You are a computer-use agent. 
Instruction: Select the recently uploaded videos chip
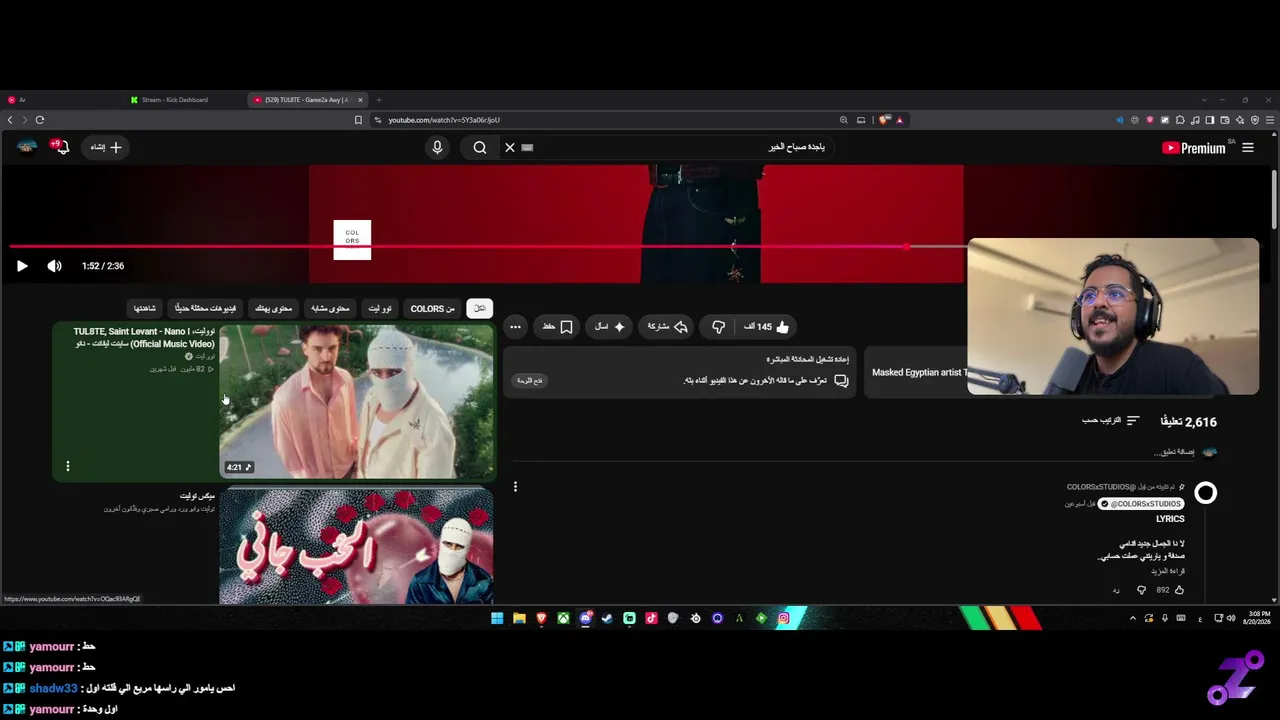(x=206, y=309)
